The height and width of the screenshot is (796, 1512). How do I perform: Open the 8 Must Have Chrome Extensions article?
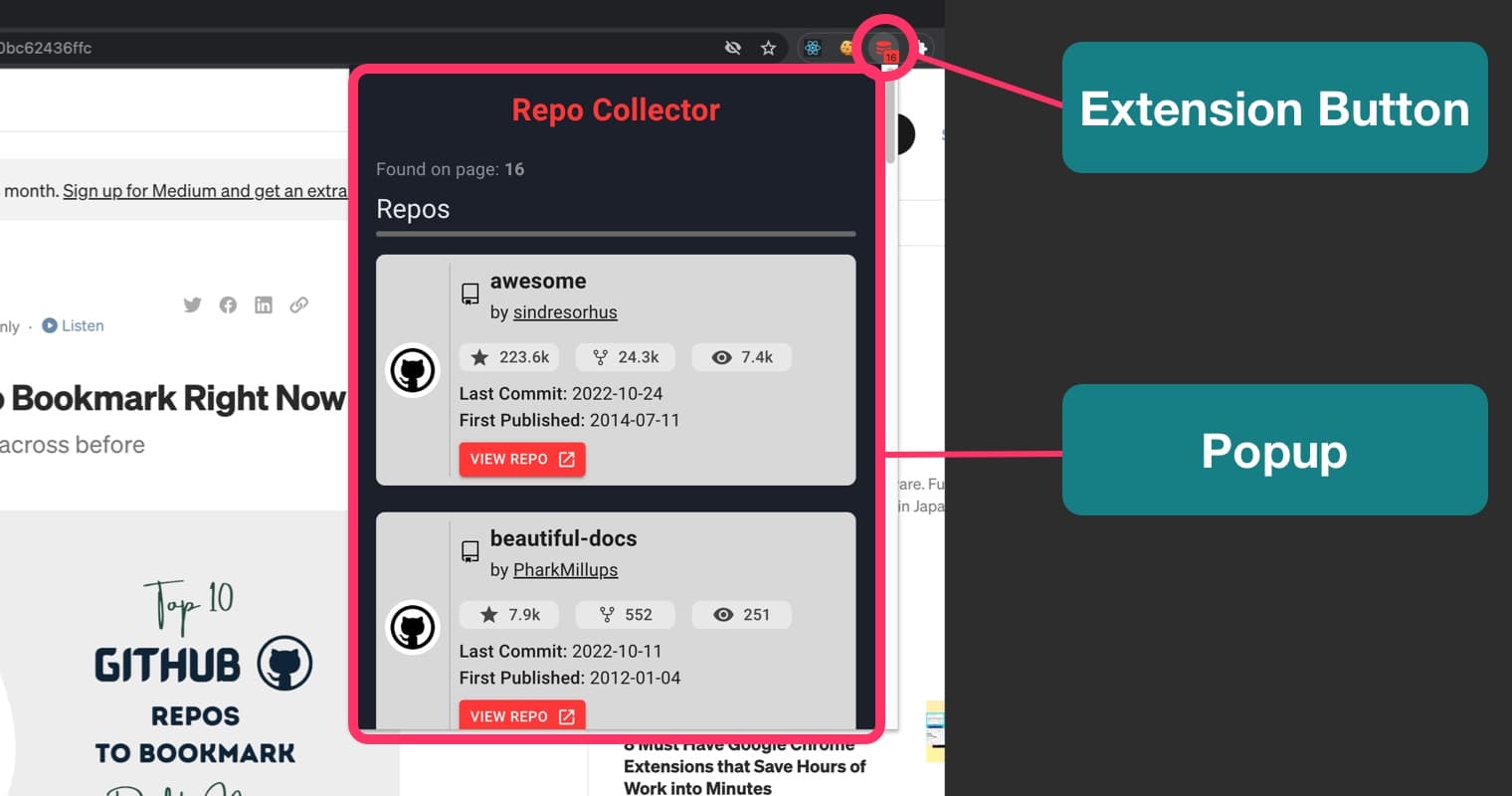744,766
